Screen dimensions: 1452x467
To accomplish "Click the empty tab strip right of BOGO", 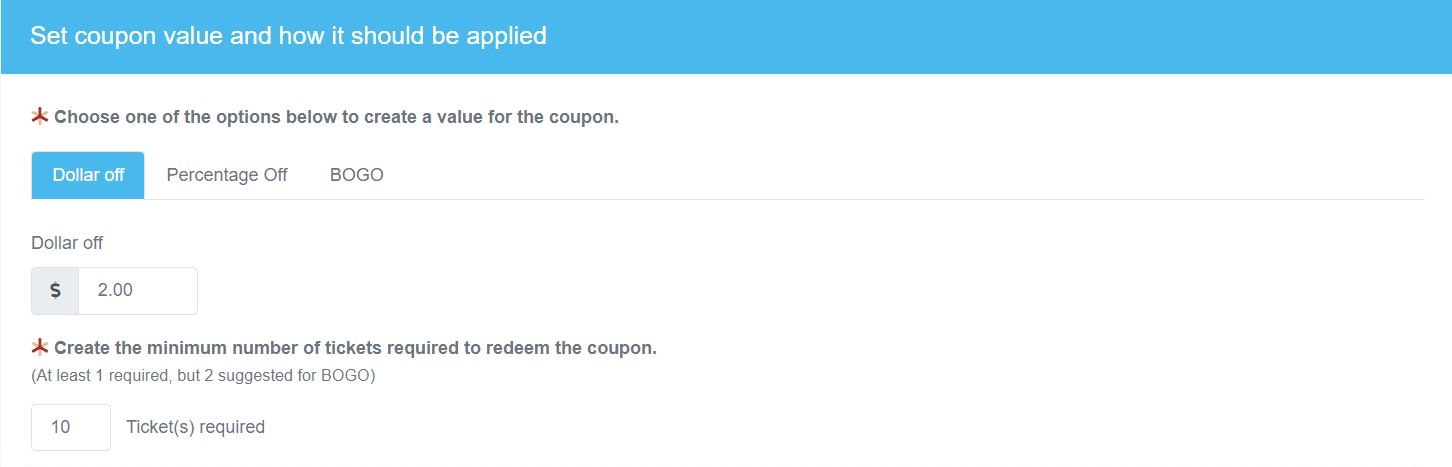I will tap(900, 175).
